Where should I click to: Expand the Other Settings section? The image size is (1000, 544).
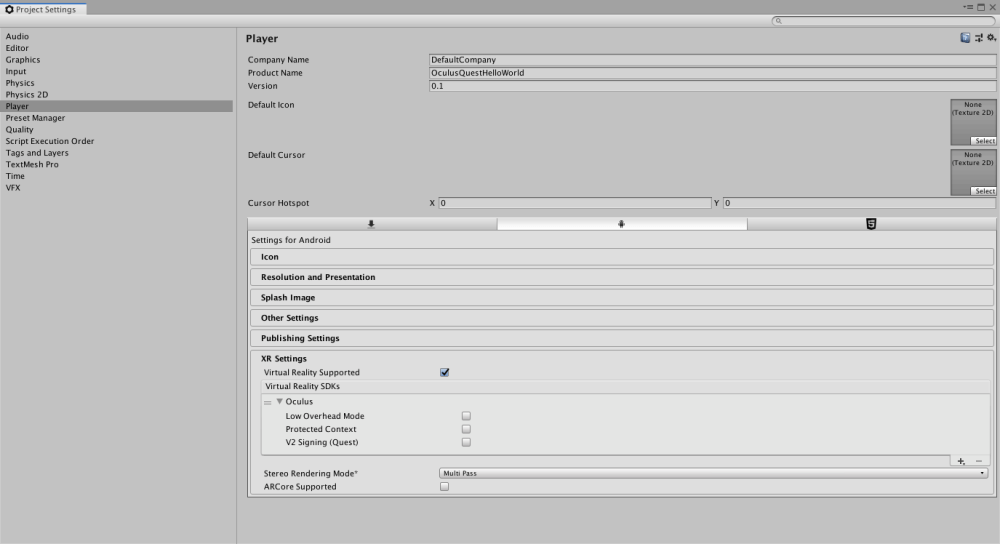tap(290, 318)
